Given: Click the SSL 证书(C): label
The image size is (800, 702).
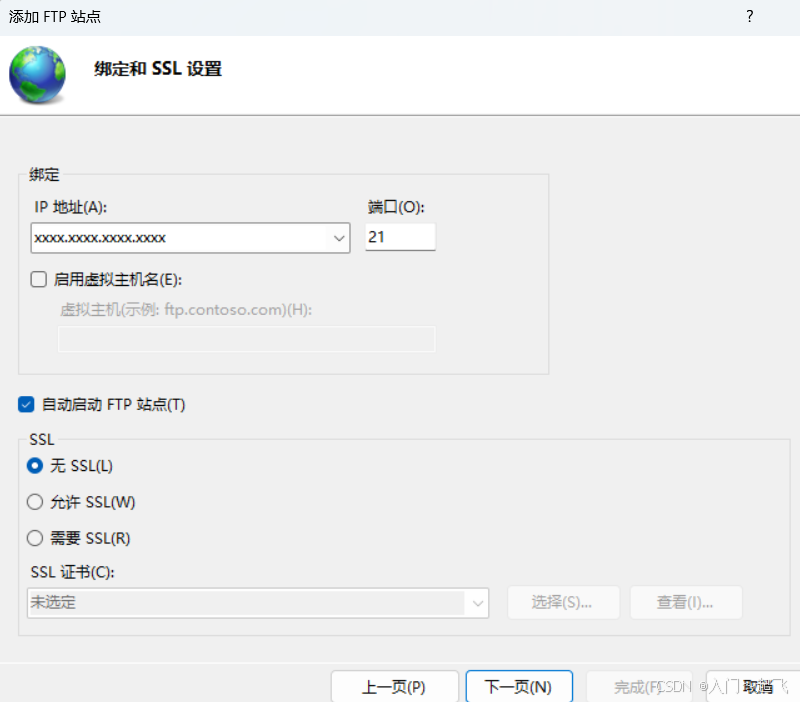Looking at the screenshot, I should coord(72,572).
